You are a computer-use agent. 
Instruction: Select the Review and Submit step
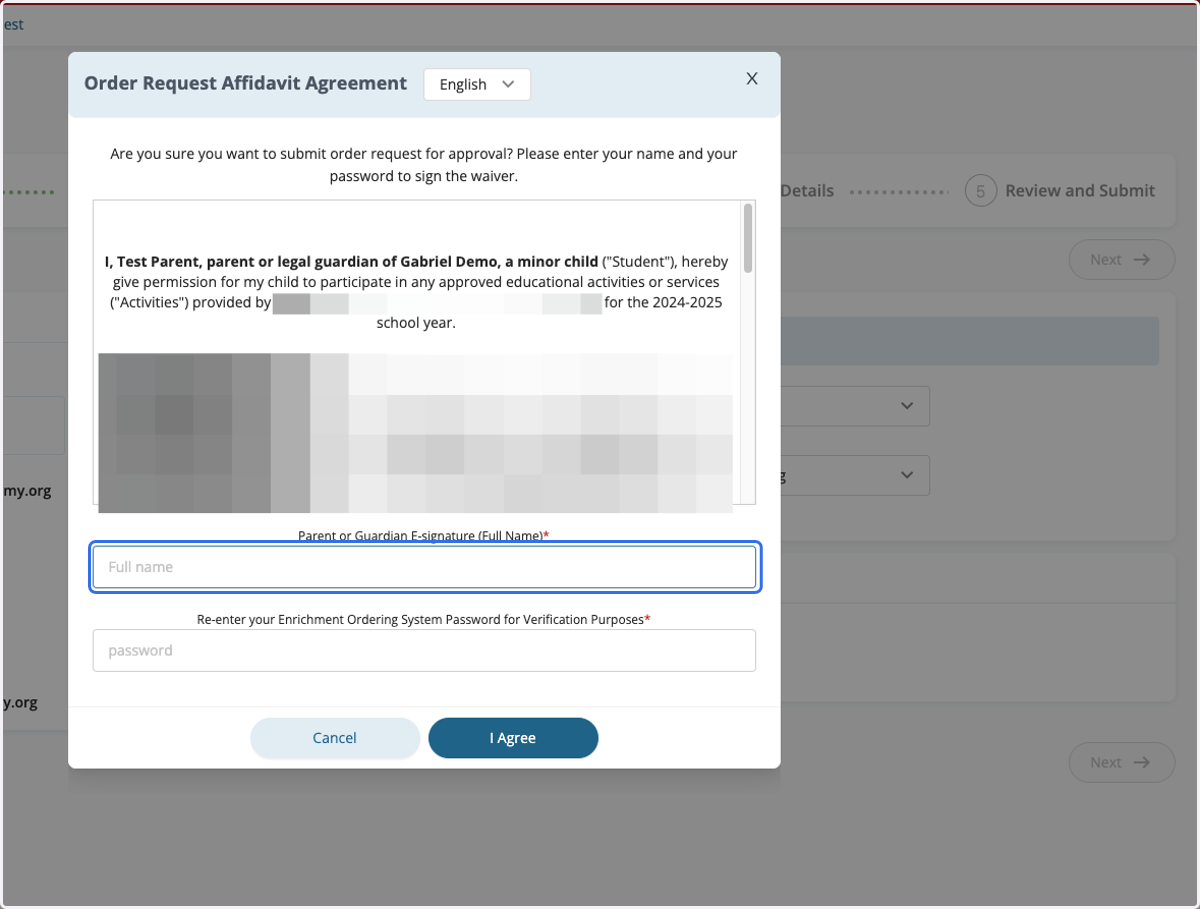pos(1080,190)
